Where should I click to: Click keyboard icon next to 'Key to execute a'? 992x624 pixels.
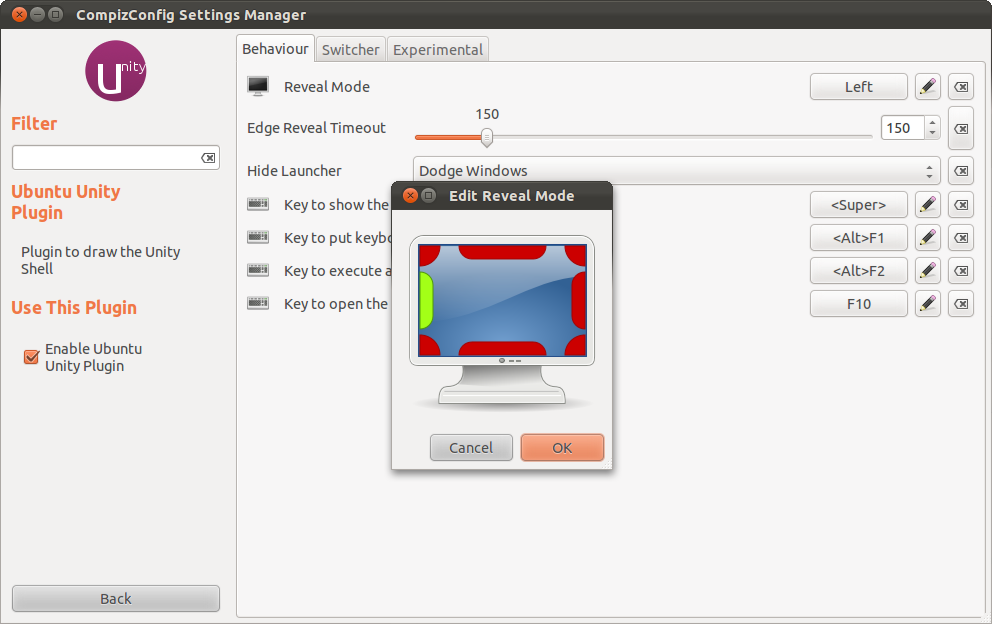pyautogui.click(x=258, y=270)
